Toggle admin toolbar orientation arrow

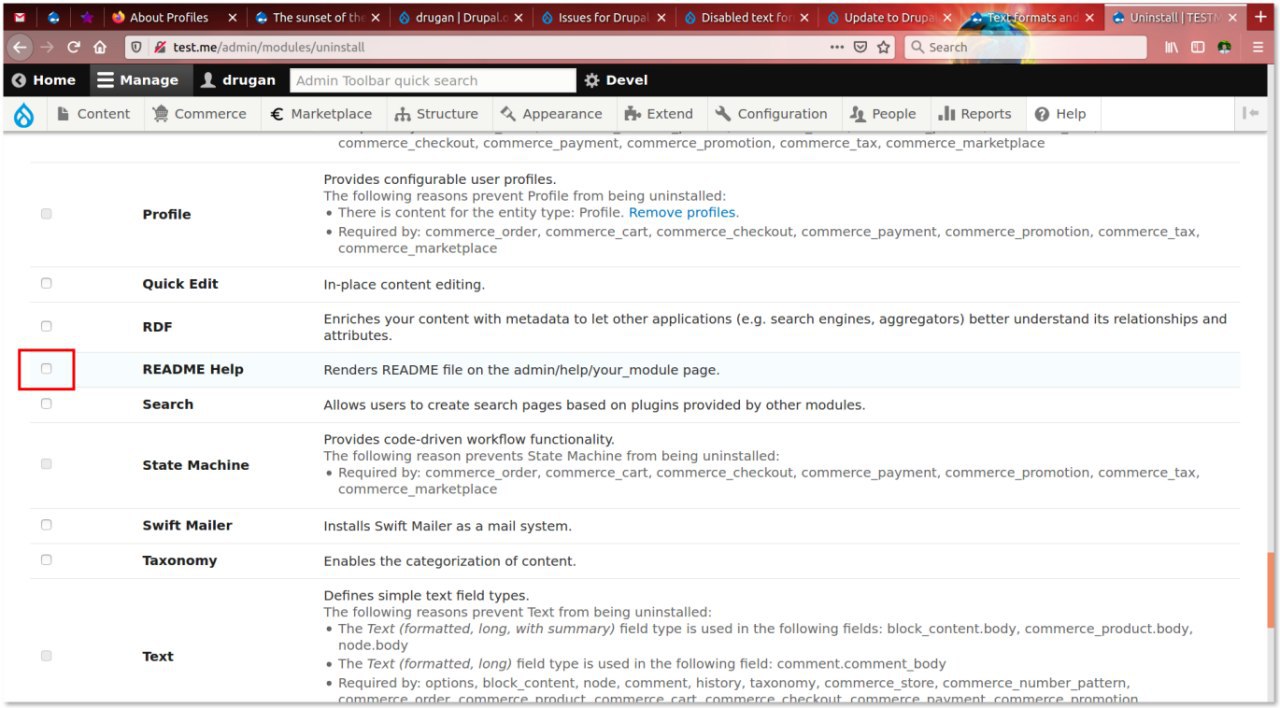1250,113
